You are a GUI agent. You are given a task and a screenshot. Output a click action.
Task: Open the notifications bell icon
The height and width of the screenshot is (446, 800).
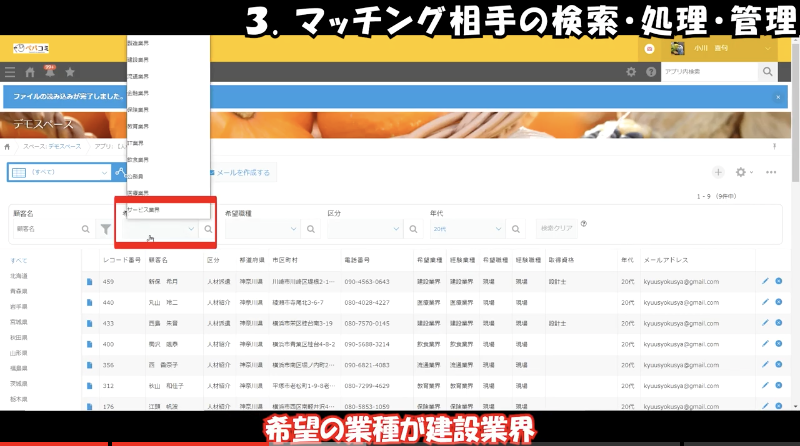coord(49,72)
